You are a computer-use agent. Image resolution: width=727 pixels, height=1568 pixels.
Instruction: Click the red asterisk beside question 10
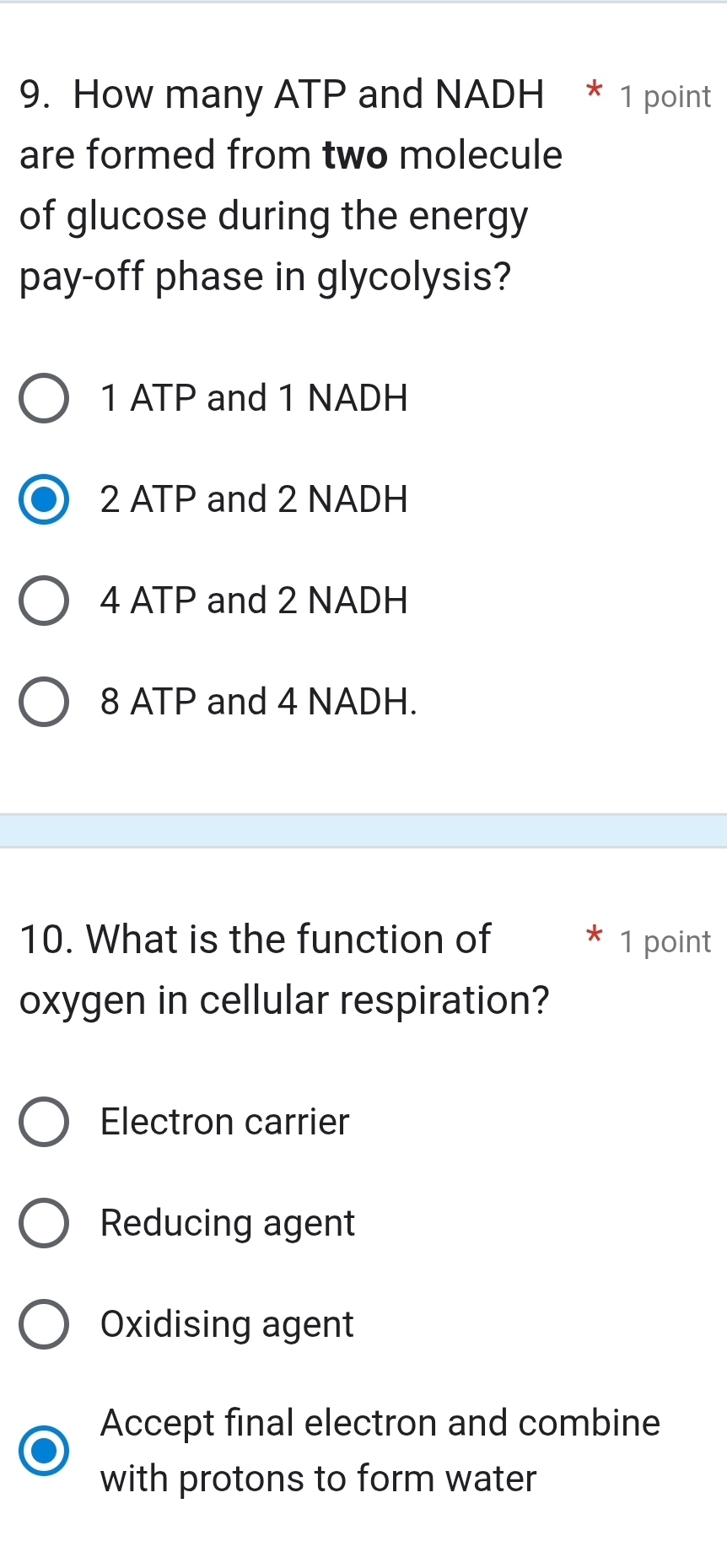594,938
